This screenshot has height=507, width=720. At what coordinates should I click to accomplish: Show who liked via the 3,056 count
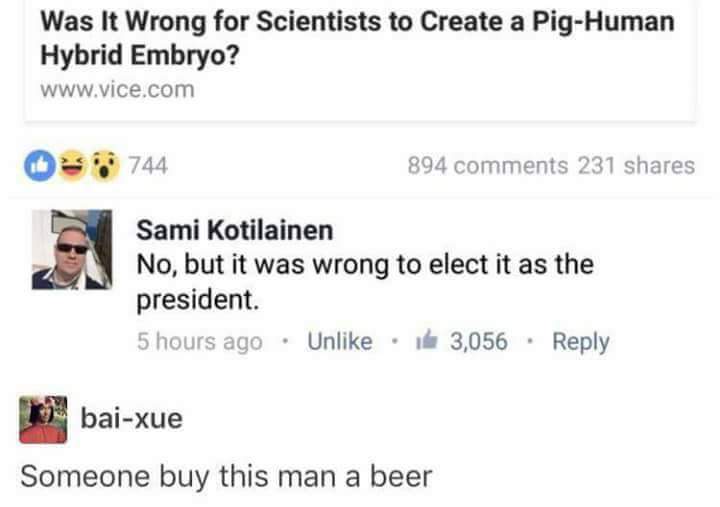[x=479, y=342]
